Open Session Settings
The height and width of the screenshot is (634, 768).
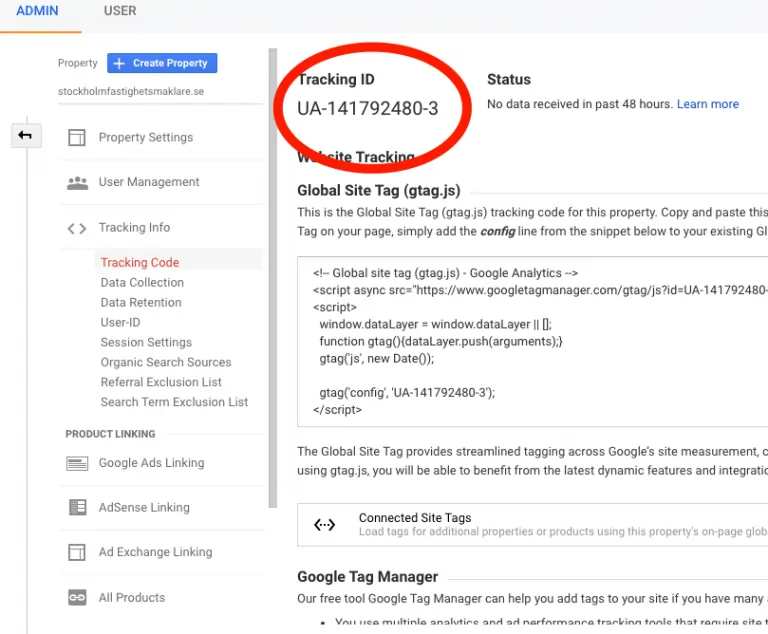146,342
